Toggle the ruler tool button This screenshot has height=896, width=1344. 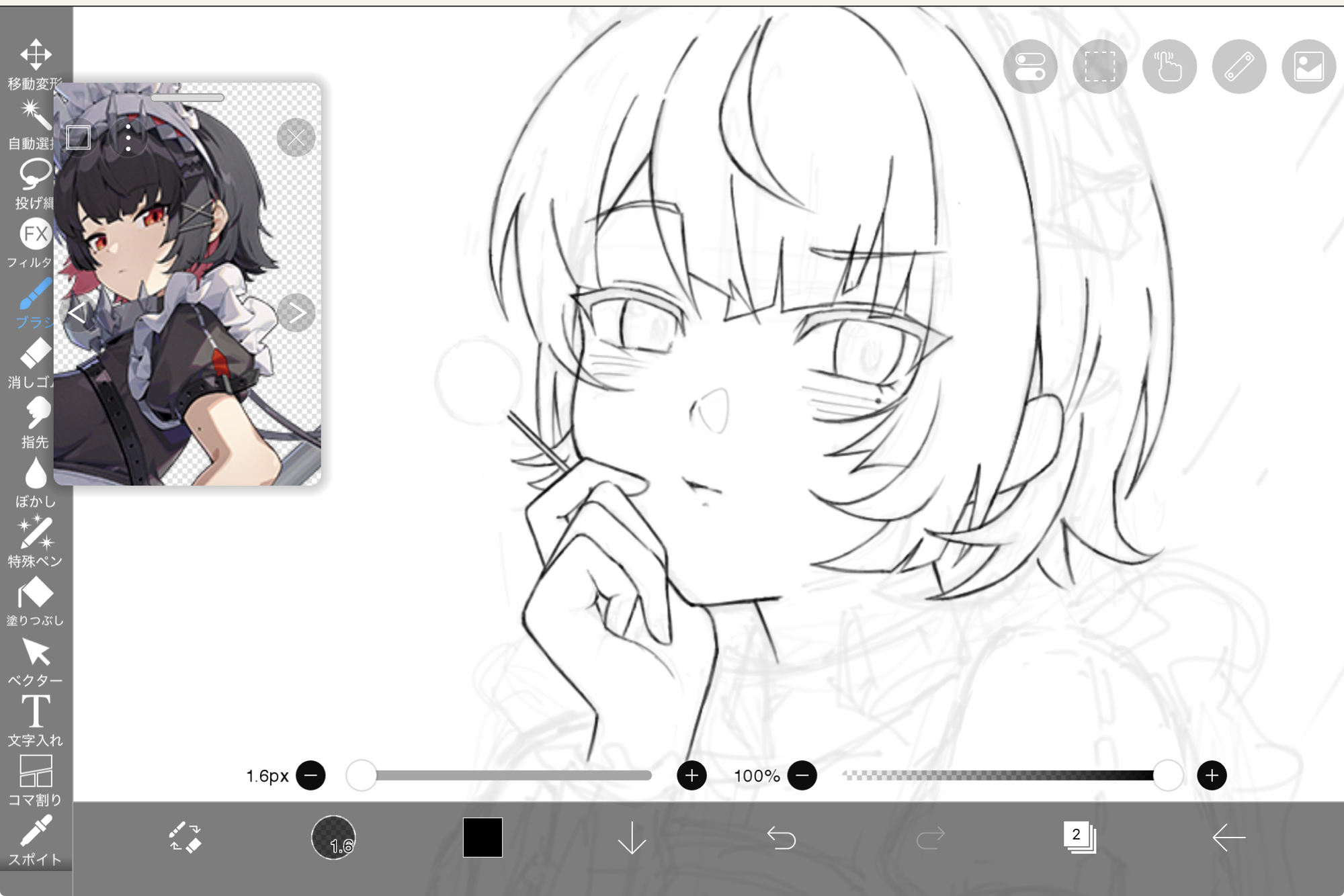point(1238,66)
